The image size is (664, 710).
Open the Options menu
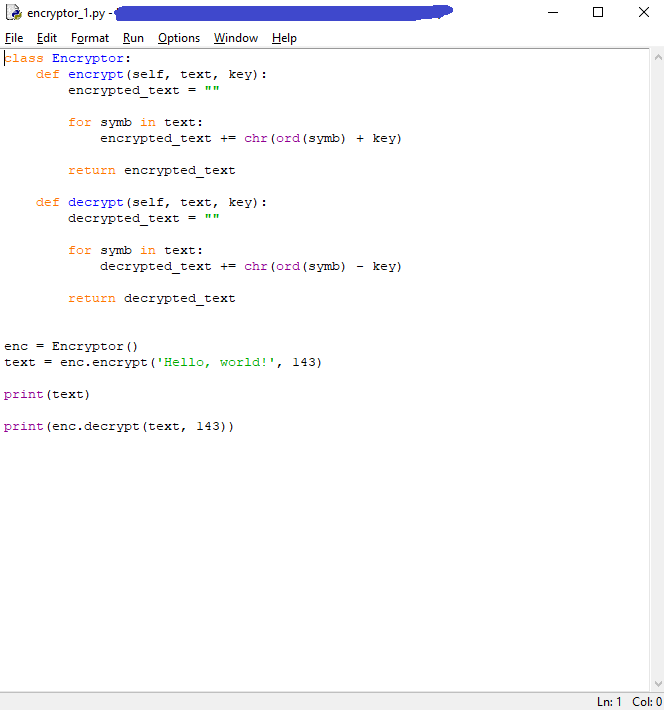tap(179, 38)
